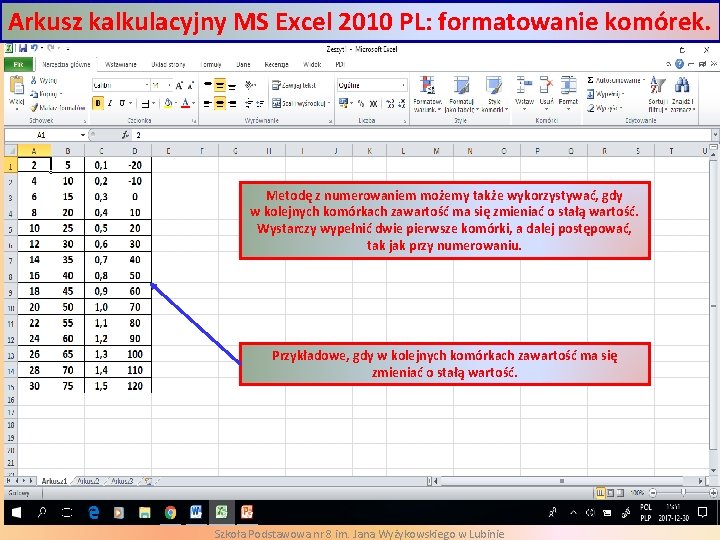Click the Format Painter (Malarz formatów) brush

point(34,107)
